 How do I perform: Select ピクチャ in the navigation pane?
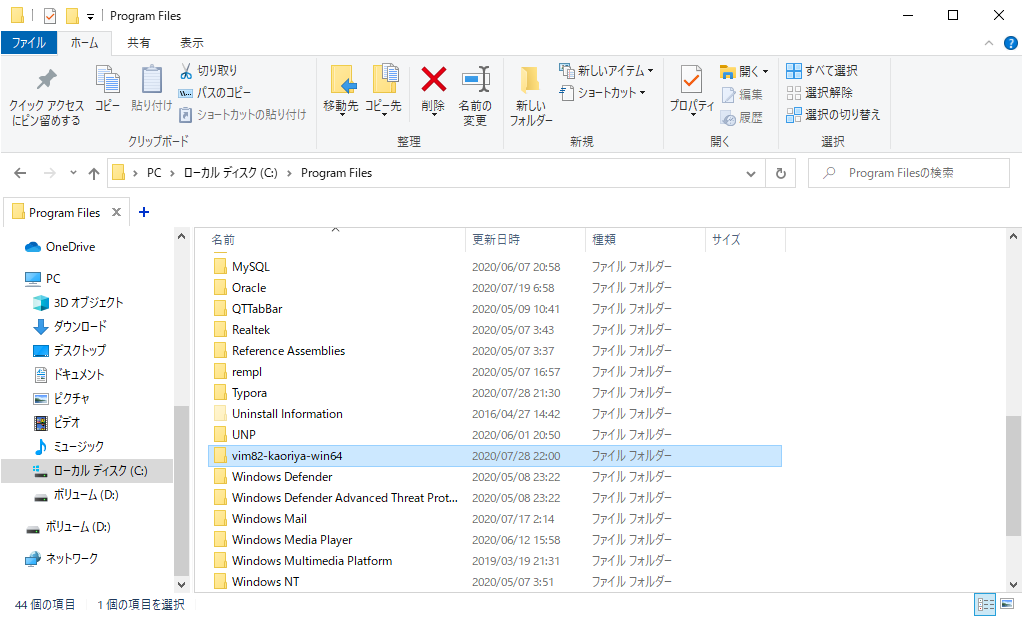pos(62,399)
